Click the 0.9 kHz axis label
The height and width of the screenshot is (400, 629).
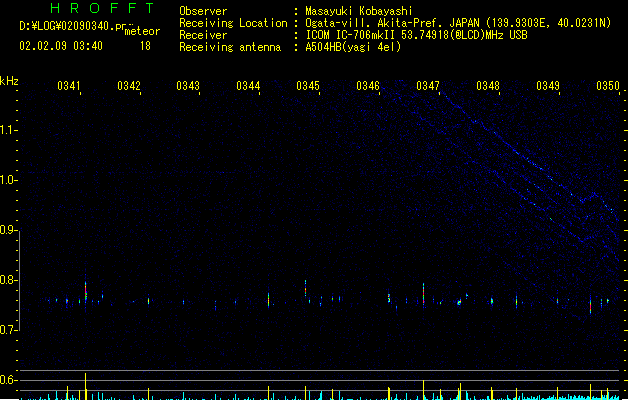[x=8, y=230]
